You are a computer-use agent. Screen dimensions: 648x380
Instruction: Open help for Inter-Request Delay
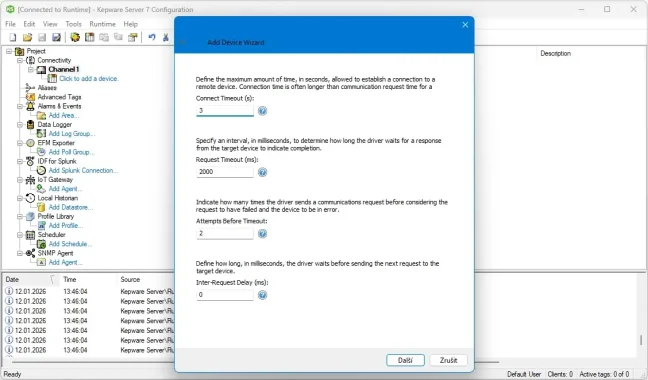(x=262, y=295)
